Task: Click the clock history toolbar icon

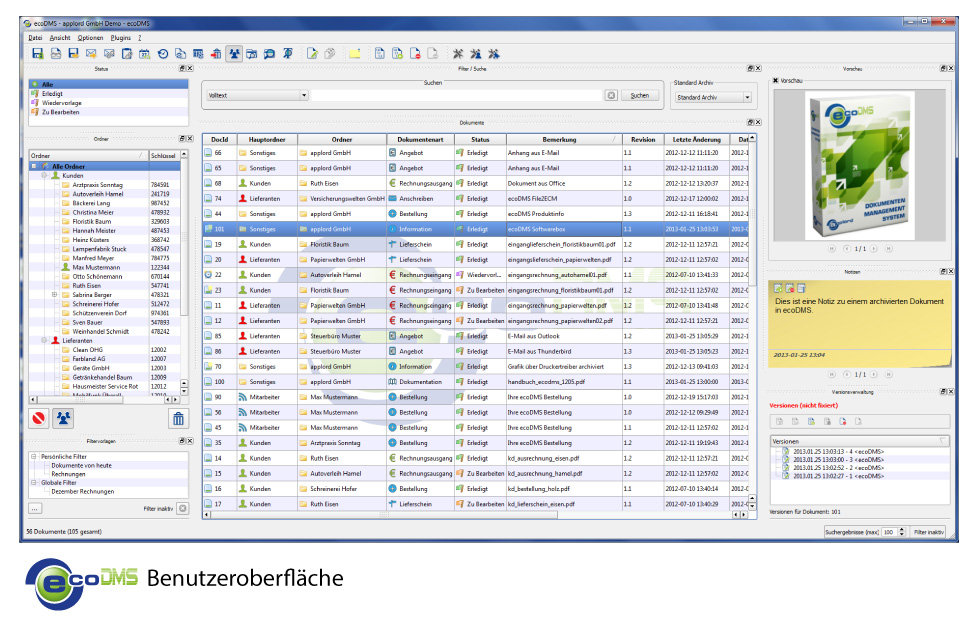Action: (162, 54)
